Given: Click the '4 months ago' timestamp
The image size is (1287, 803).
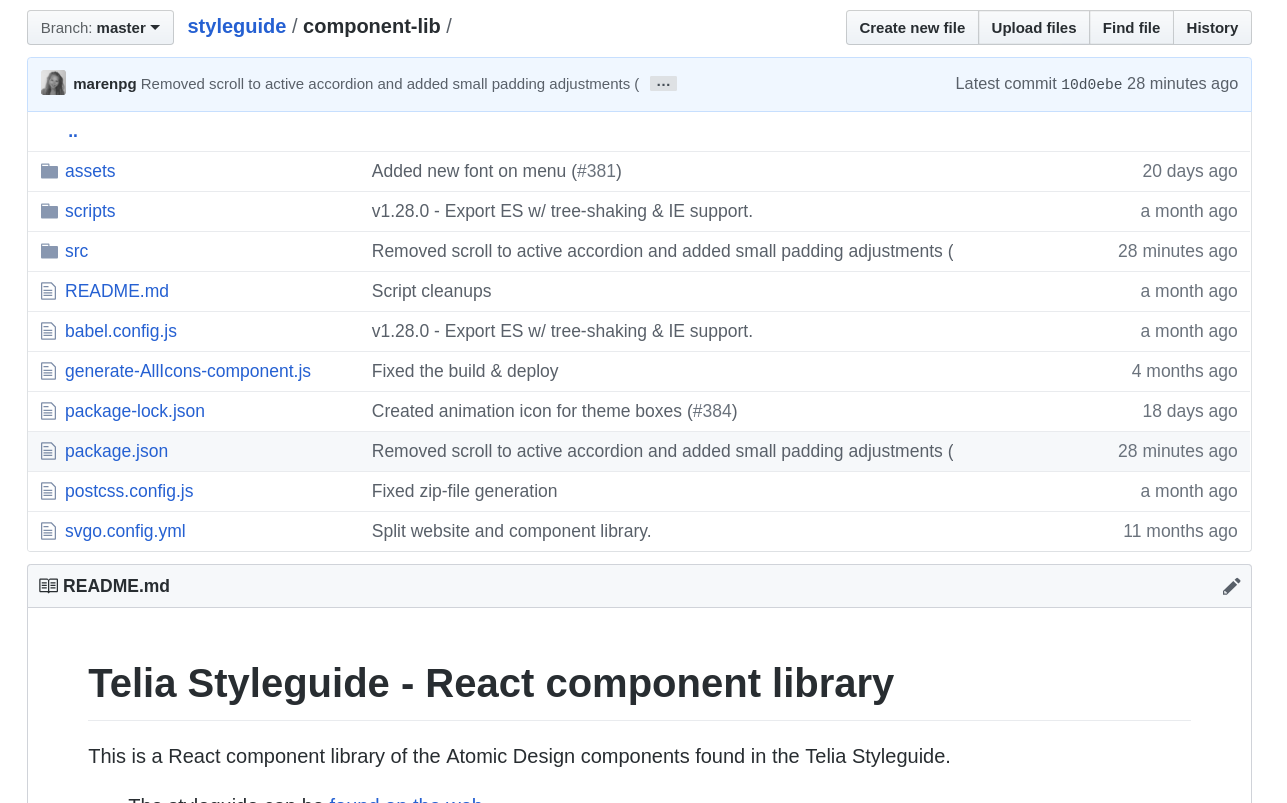Looking at the screenshot, I should (x=1185, y=371).
